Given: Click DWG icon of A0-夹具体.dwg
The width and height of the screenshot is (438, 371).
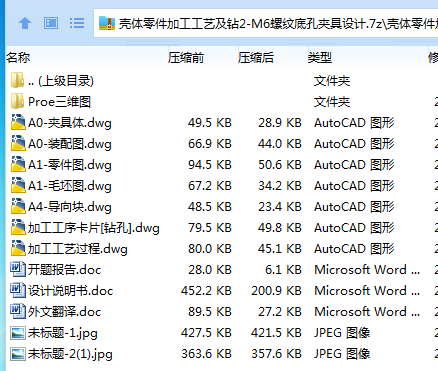Looking at the screenshot, I should (x=18, y=122).
